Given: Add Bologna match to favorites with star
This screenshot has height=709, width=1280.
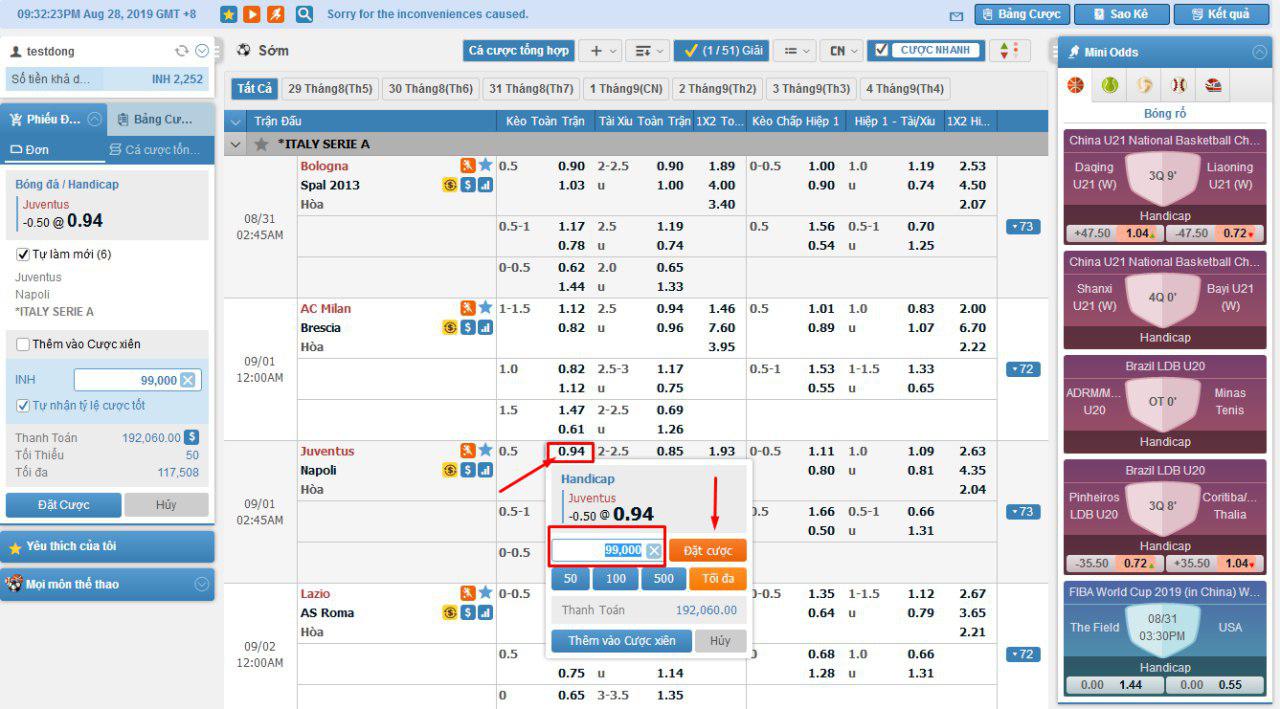Looking at the screenshot, I should 486,166.
